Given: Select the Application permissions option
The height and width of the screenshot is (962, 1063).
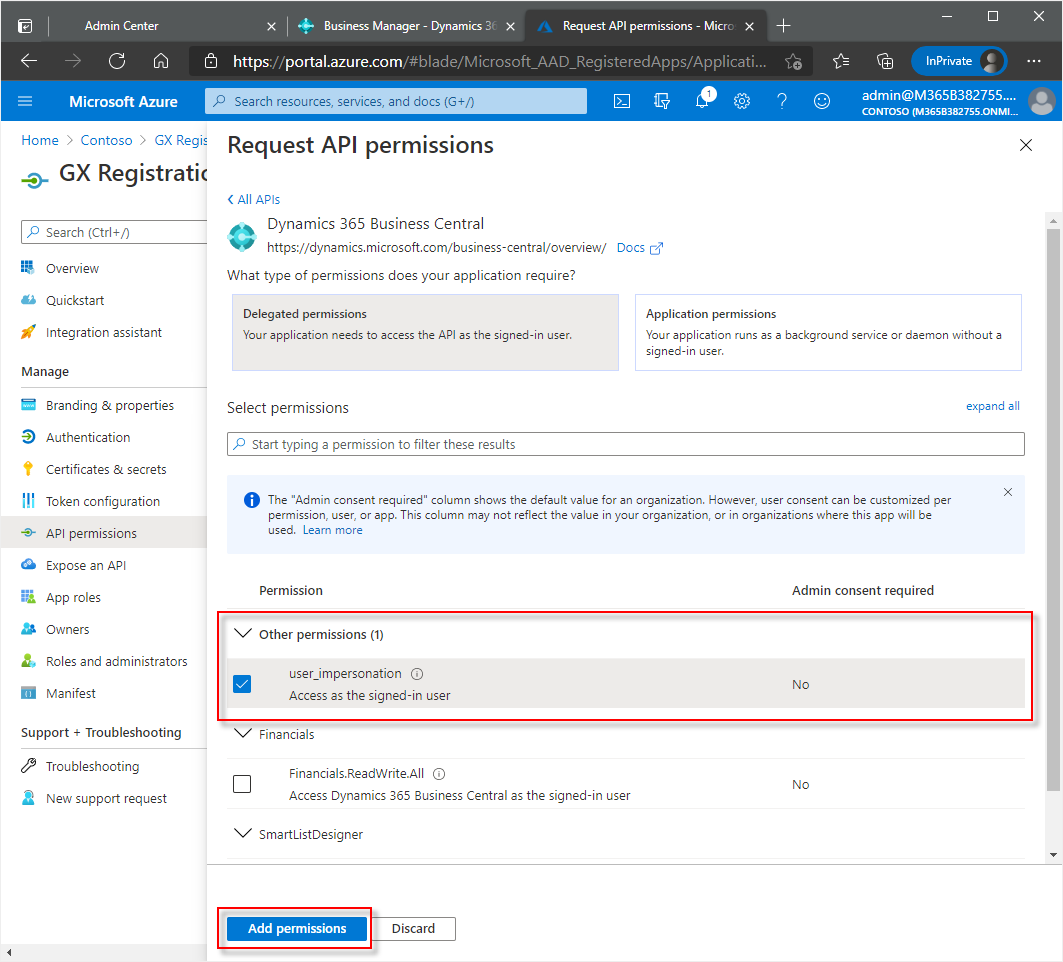Looking at the screenshot, I should coord(827,332).
